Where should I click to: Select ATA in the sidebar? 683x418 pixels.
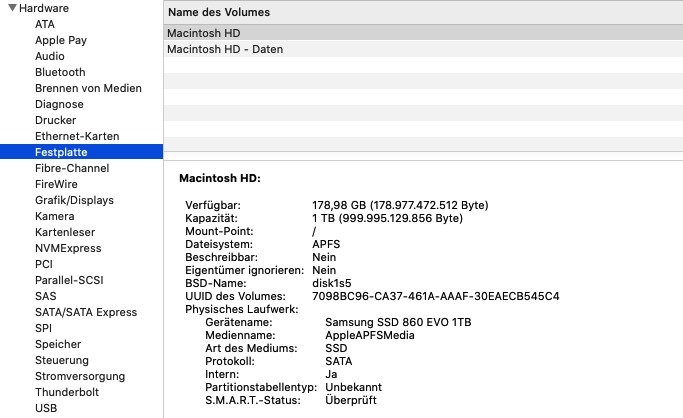45,24
